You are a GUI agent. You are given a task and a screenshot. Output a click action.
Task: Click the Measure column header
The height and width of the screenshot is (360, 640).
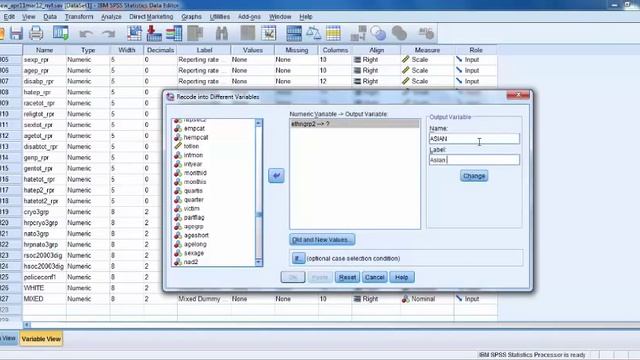[427, 50]
